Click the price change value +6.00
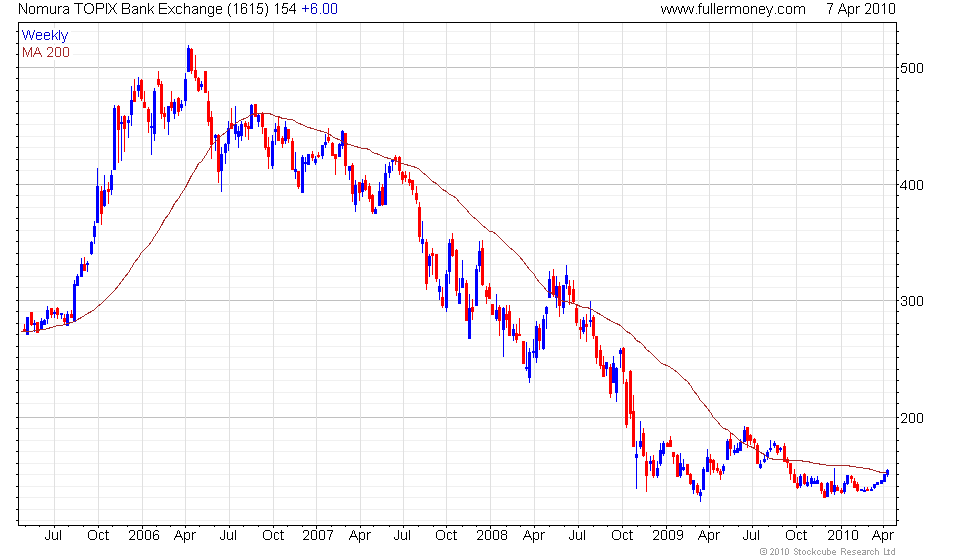Image resolution: width=980 pixels, height=560 pixels. point(319,9)
